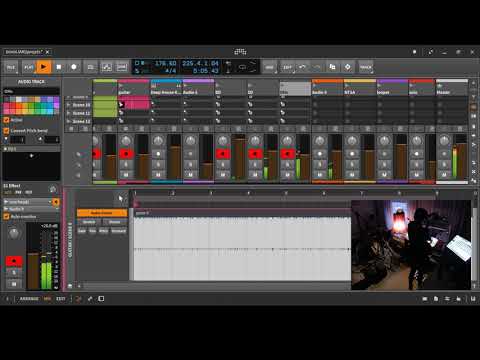Open the EDIT menu in toolbar
The image size is (480, 360).
(287, 67)
